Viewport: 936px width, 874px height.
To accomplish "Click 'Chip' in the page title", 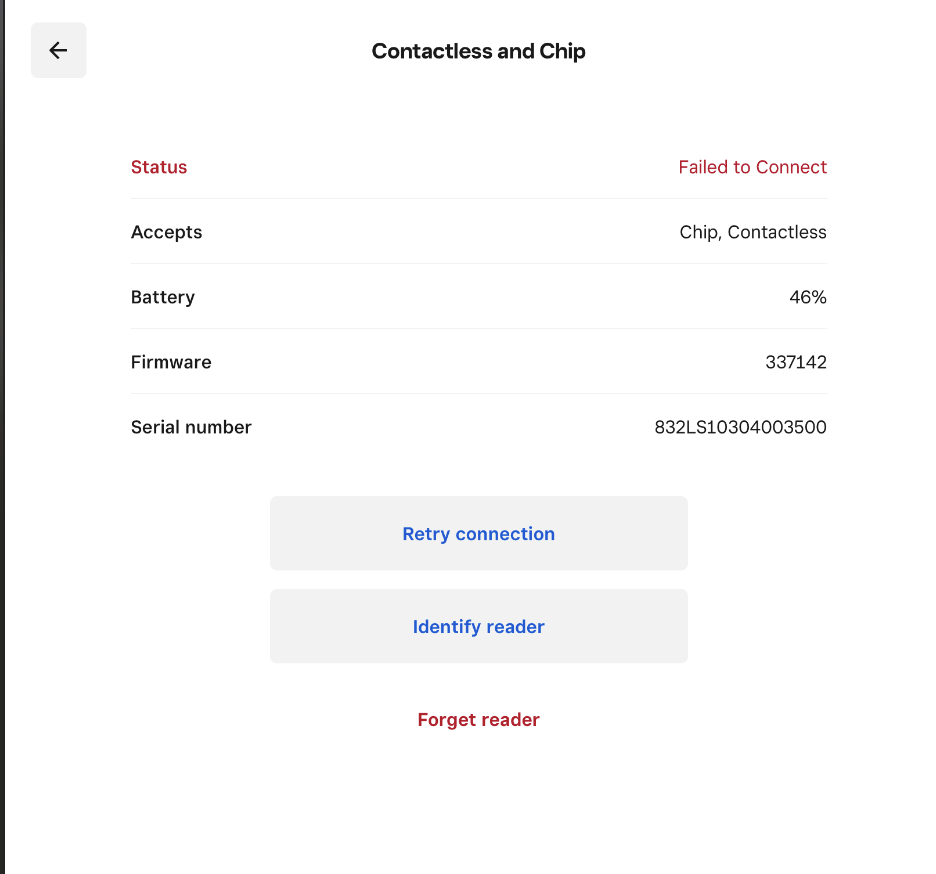I will point(563,51).
